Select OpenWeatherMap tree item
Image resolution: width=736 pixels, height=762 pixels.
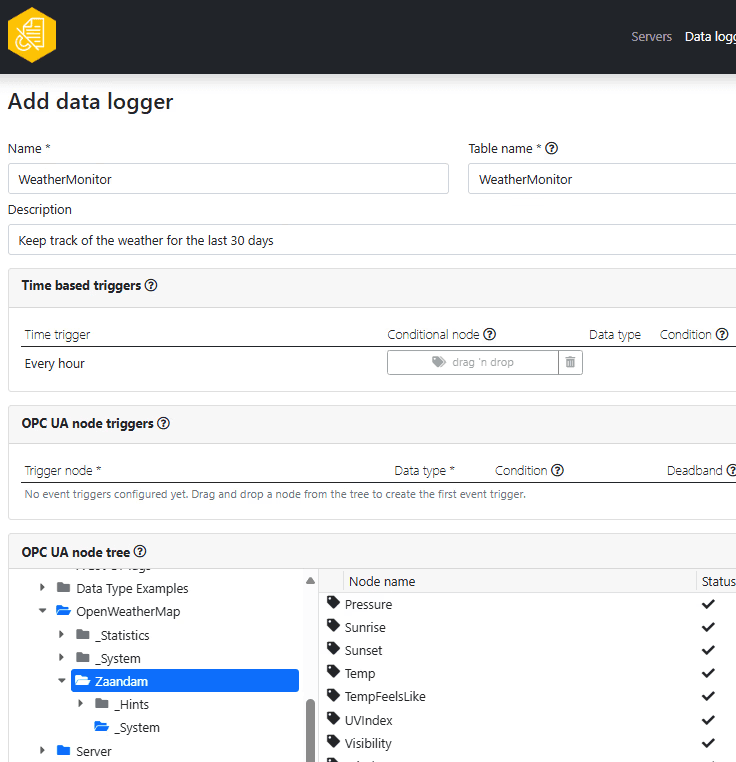tap(128, 611)
